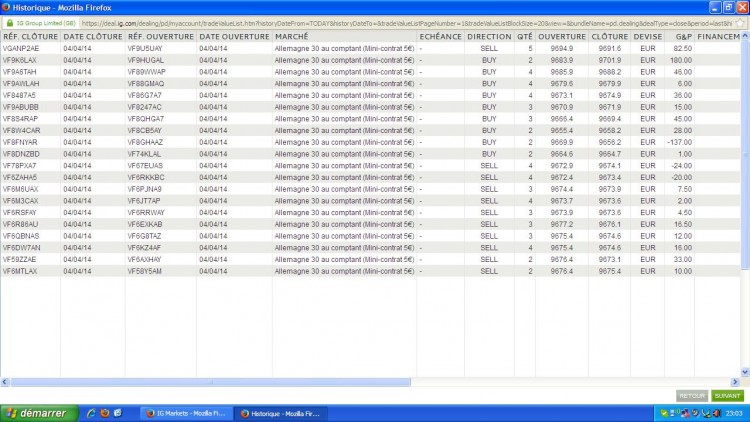Click the horizontal scrollbar right arrow
This screenshot has width=750, height=422.
pyautogui.click(x=736, y=382)
